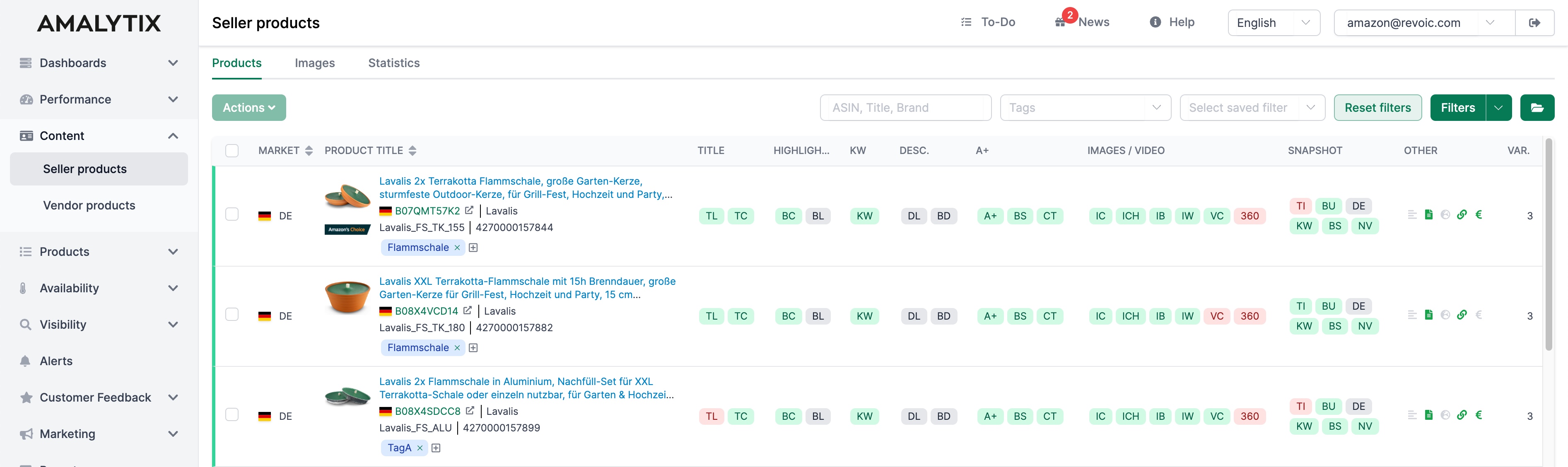Click external link icon beside B08X4VCD14
1568x467 pixels.
pyautogui.click(x=467, y=311)
